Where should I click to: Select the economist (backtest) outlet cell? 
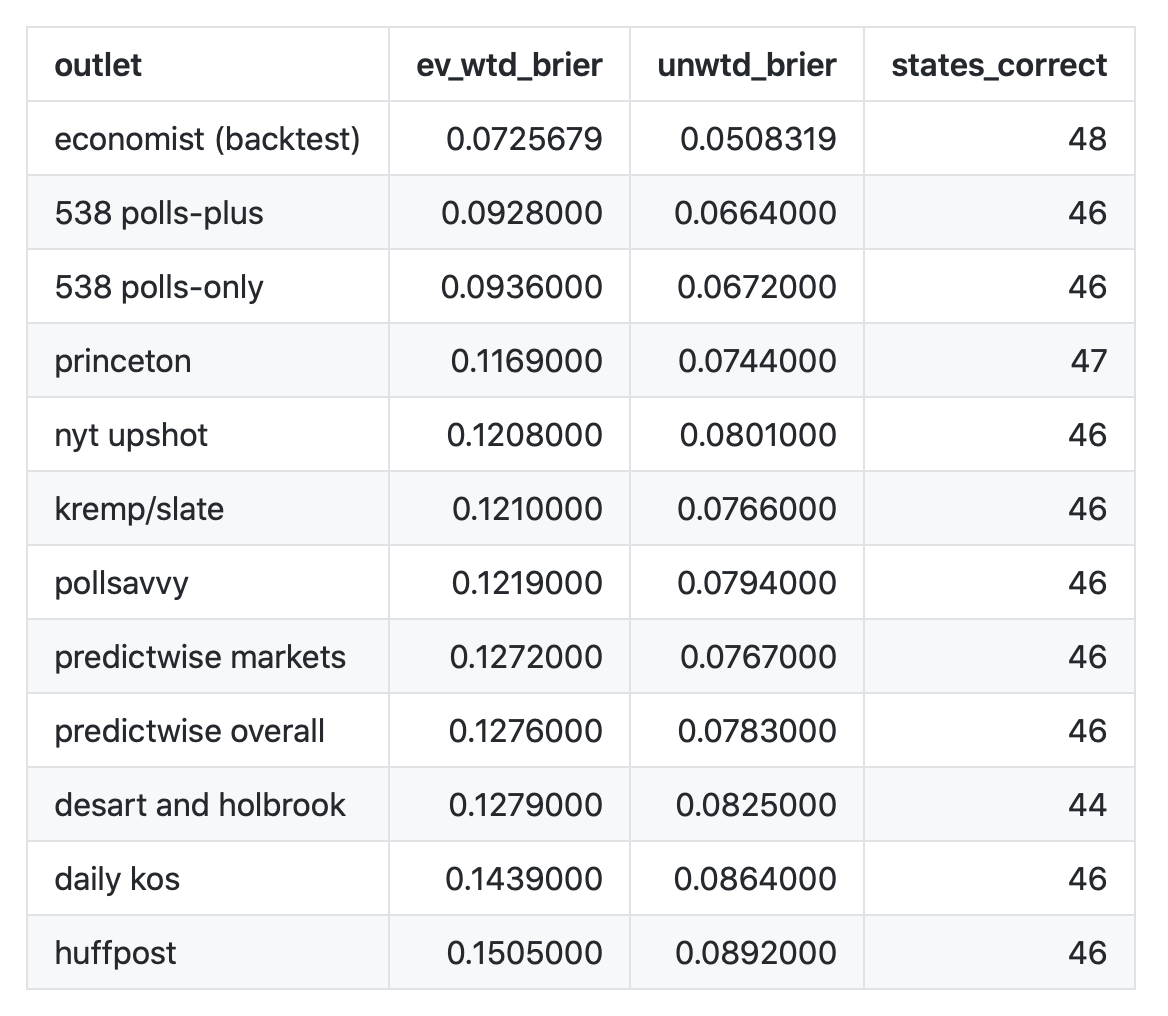(x=207, y=139)
